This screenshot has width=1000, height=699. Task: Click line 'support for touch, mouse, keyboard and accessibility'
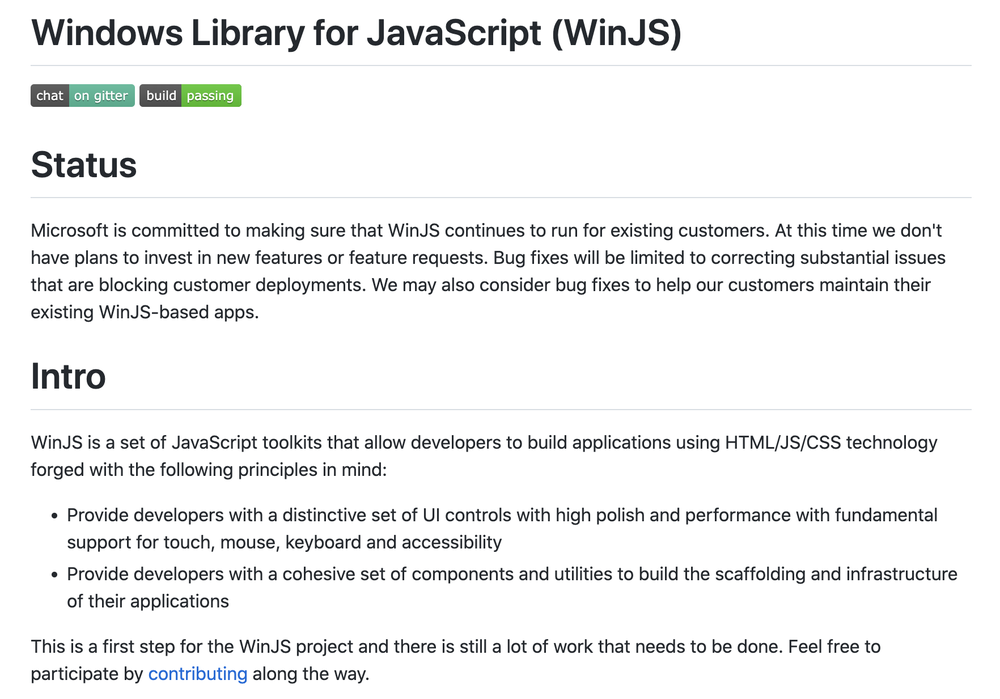point(284,542)
